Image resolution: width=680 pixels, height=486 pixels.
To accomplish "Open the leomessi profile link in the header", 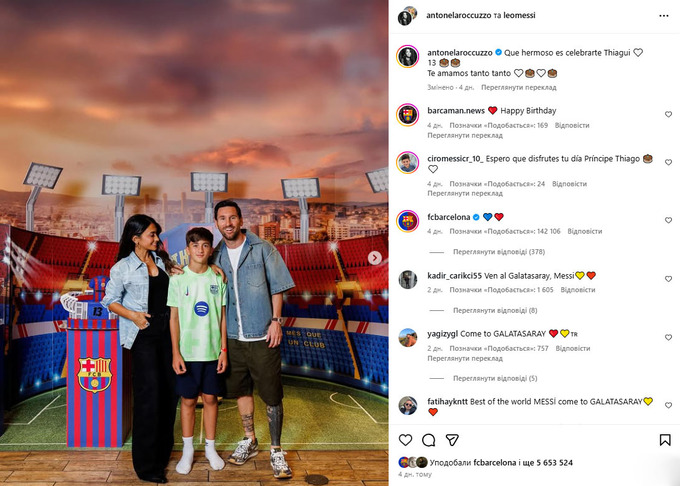I will coord(519,15).
